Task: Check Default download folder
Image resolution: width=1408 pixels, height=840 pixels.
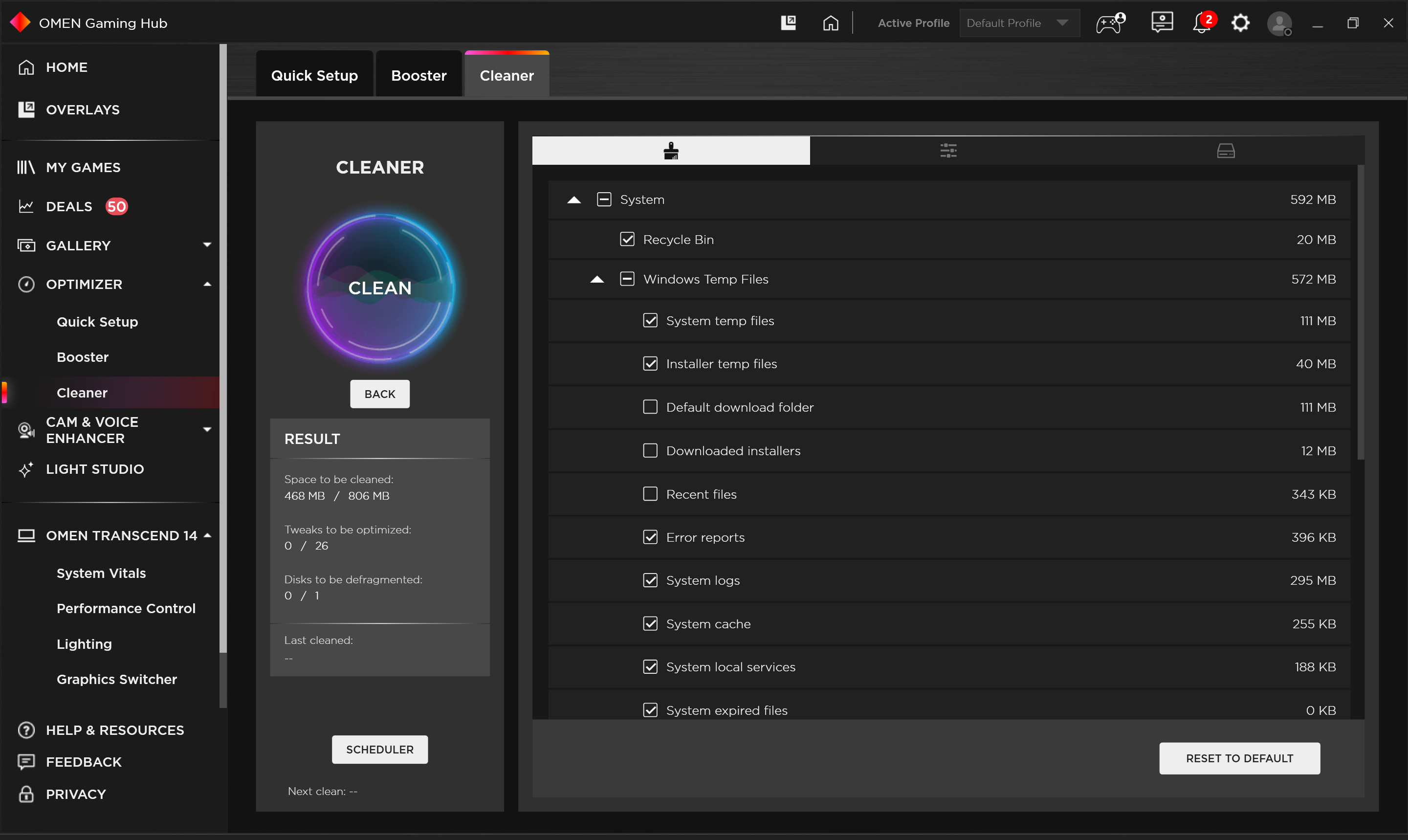Action: click(x=650, y=408)
